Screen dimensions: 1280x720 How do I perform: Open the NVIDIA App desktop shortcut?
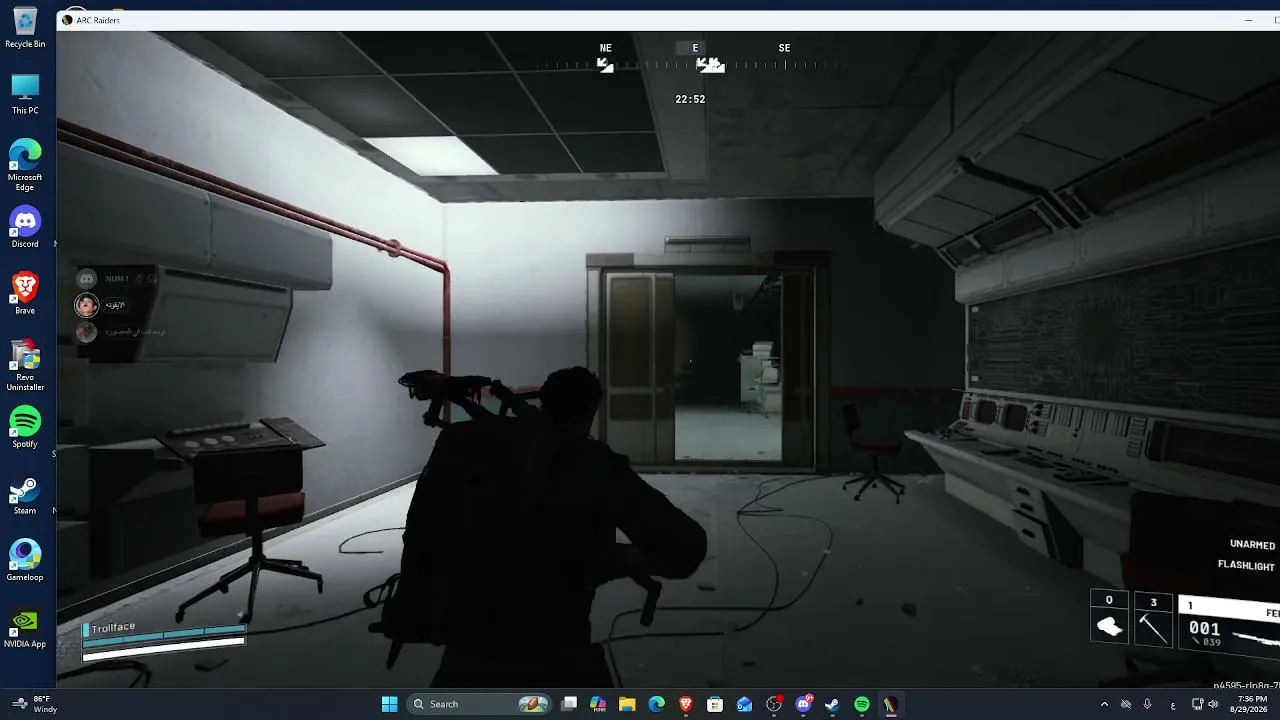click(25, 628)
